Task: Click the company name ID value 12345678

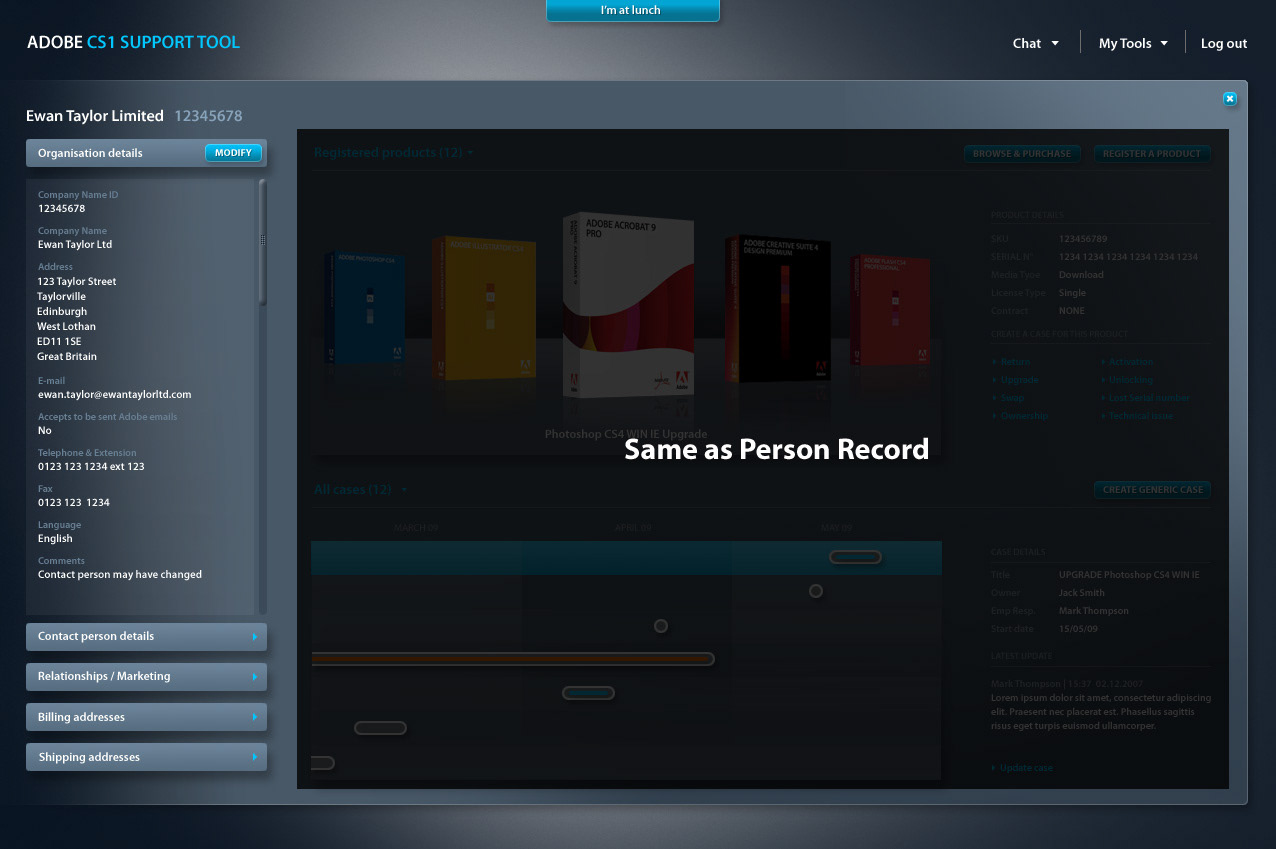Action: (61, 209)
